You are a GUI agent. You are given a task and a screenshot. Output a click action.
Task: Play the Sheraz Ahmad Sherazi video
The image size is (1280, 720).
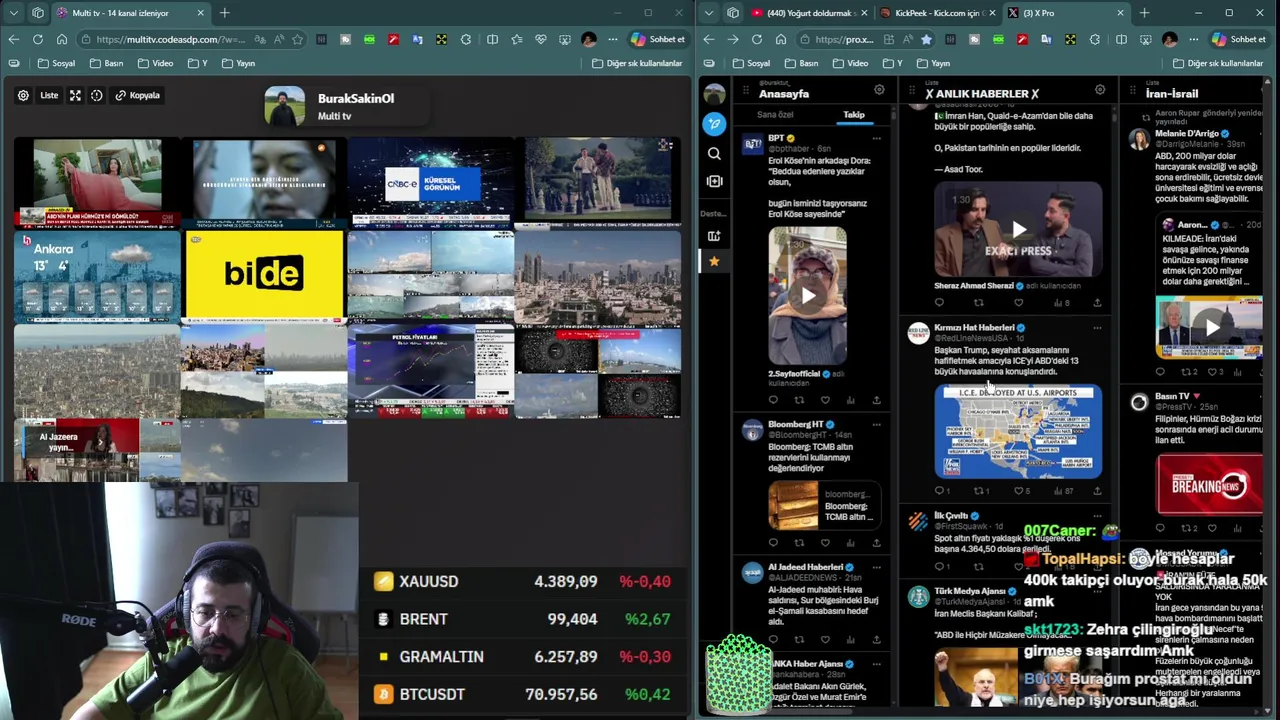pos(1018,230)
